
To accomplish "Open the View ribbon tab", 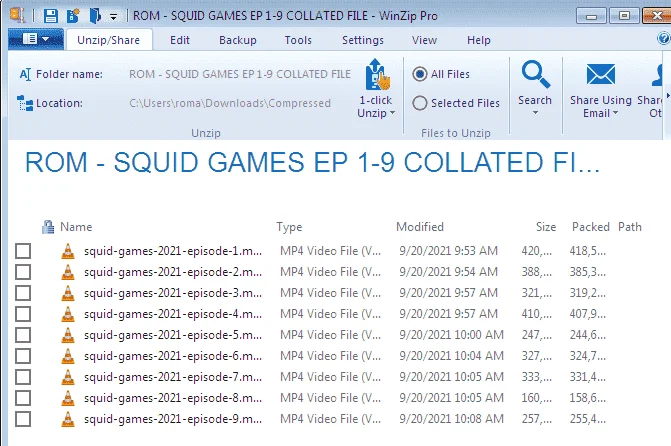I will 424,40.
